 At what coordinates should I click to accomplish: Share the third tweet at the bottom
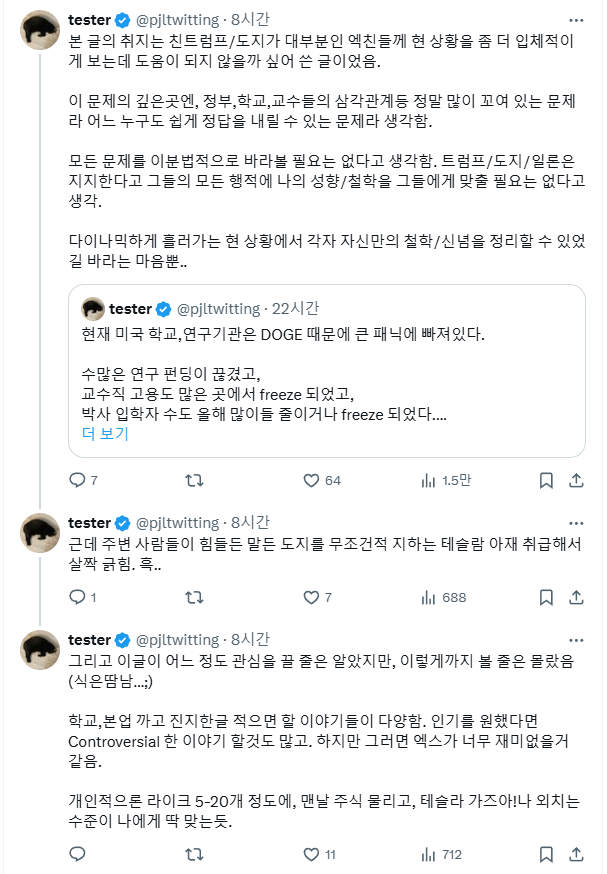pyautogui.click(x=576, y=855)
